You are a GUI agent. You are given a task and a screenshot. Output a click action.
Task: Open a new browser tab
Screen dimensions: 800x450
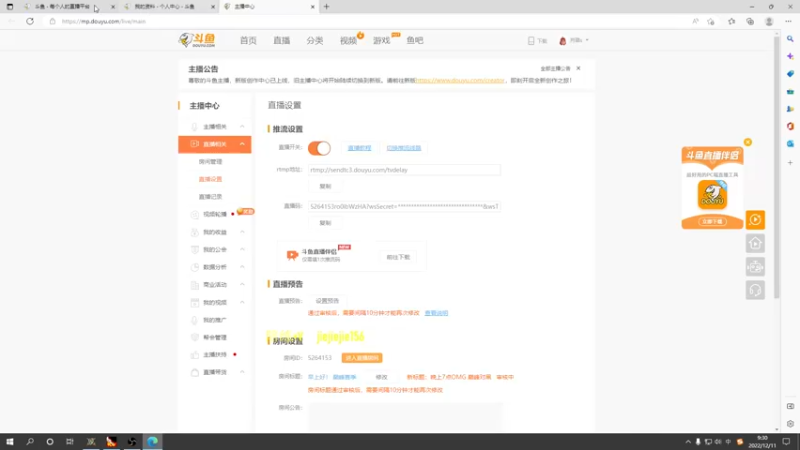(327, 7)
